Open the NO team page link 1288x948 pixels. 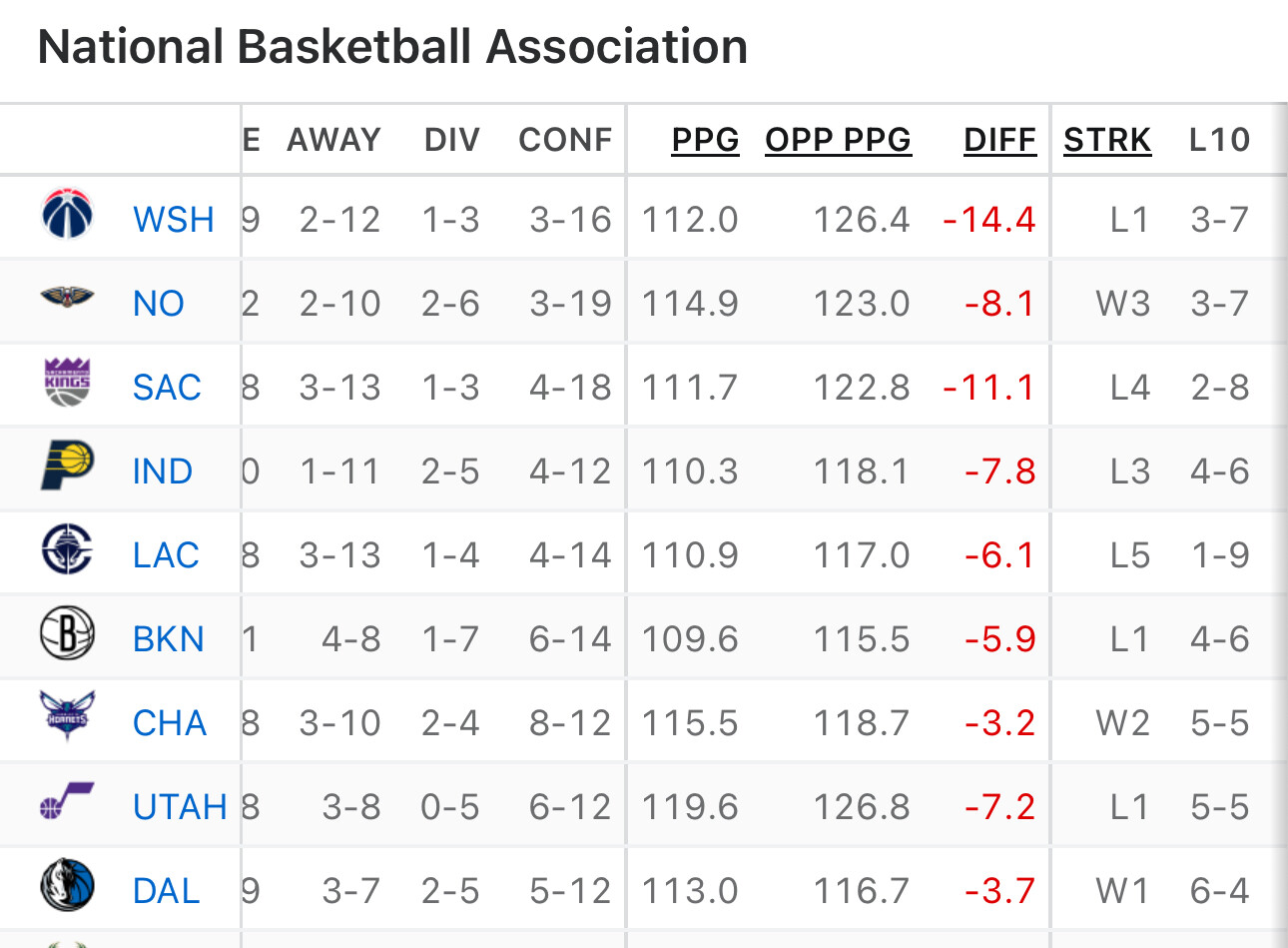click(x=159, y=304)
